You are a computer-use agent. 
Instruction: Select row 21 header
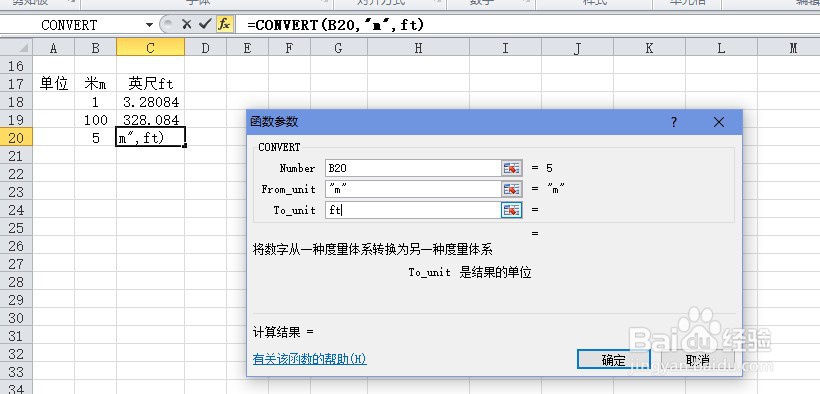tap(16, 155)
